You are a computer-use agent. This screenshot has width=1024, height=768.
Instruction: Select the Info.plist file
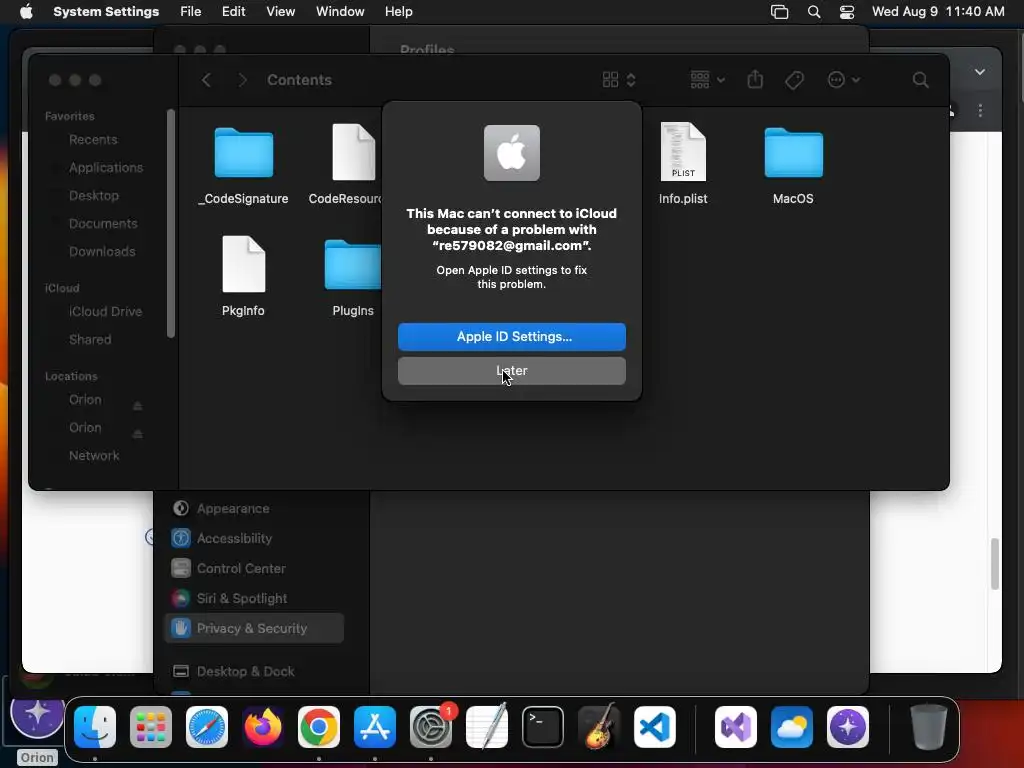[683, 152]
